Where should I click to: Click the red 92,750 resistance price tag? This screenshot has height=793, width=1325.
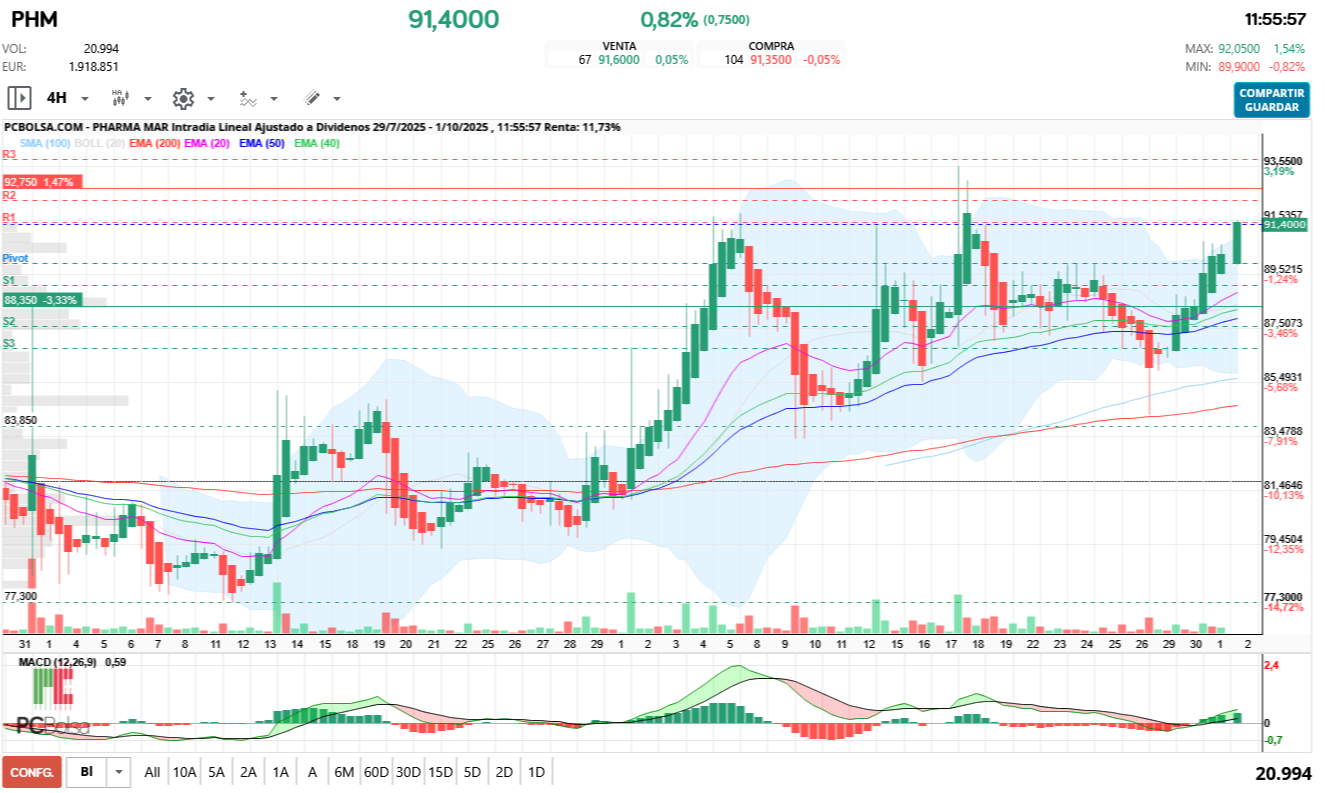[x=42, y=182]
